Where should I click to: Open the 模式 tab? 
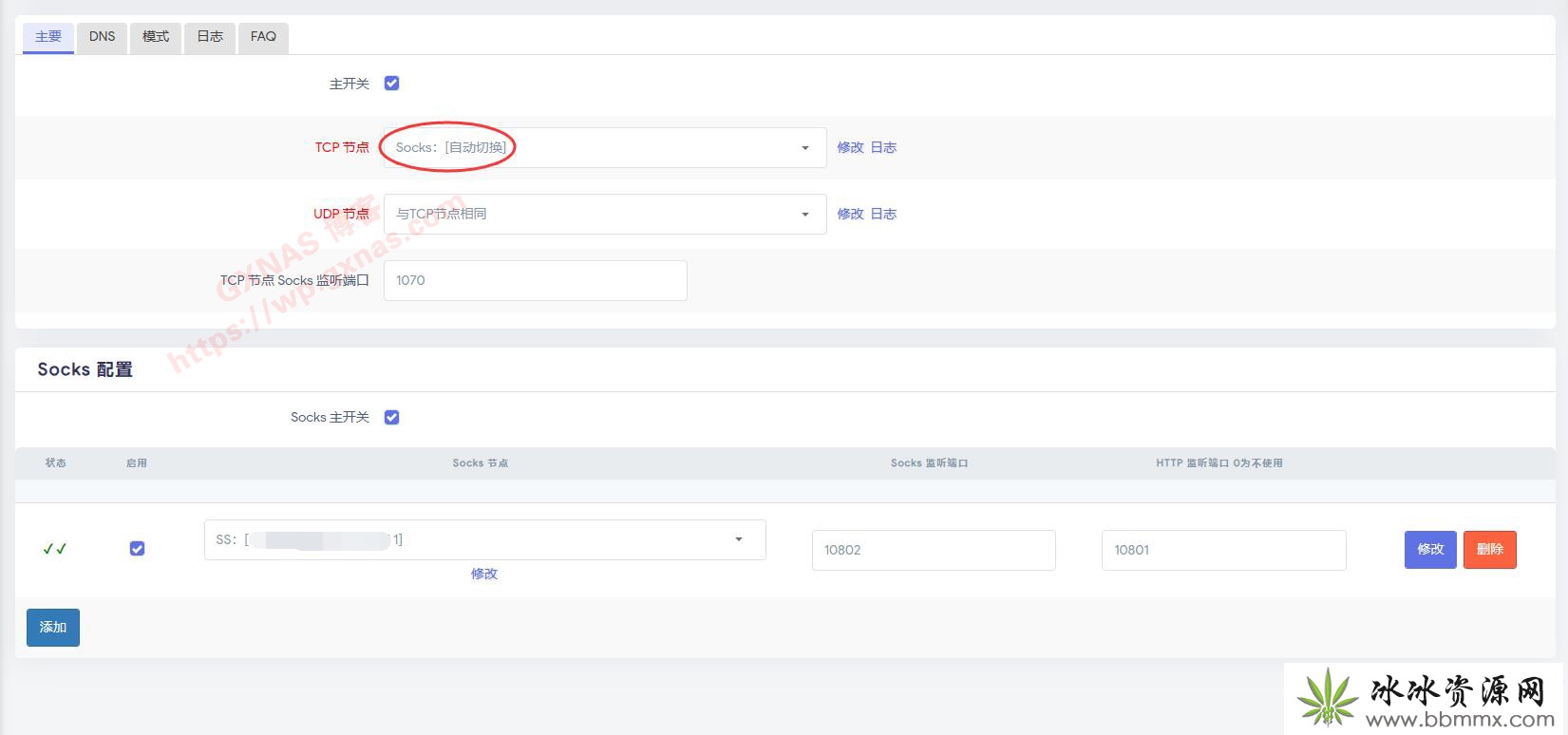(x=156, y=37)
